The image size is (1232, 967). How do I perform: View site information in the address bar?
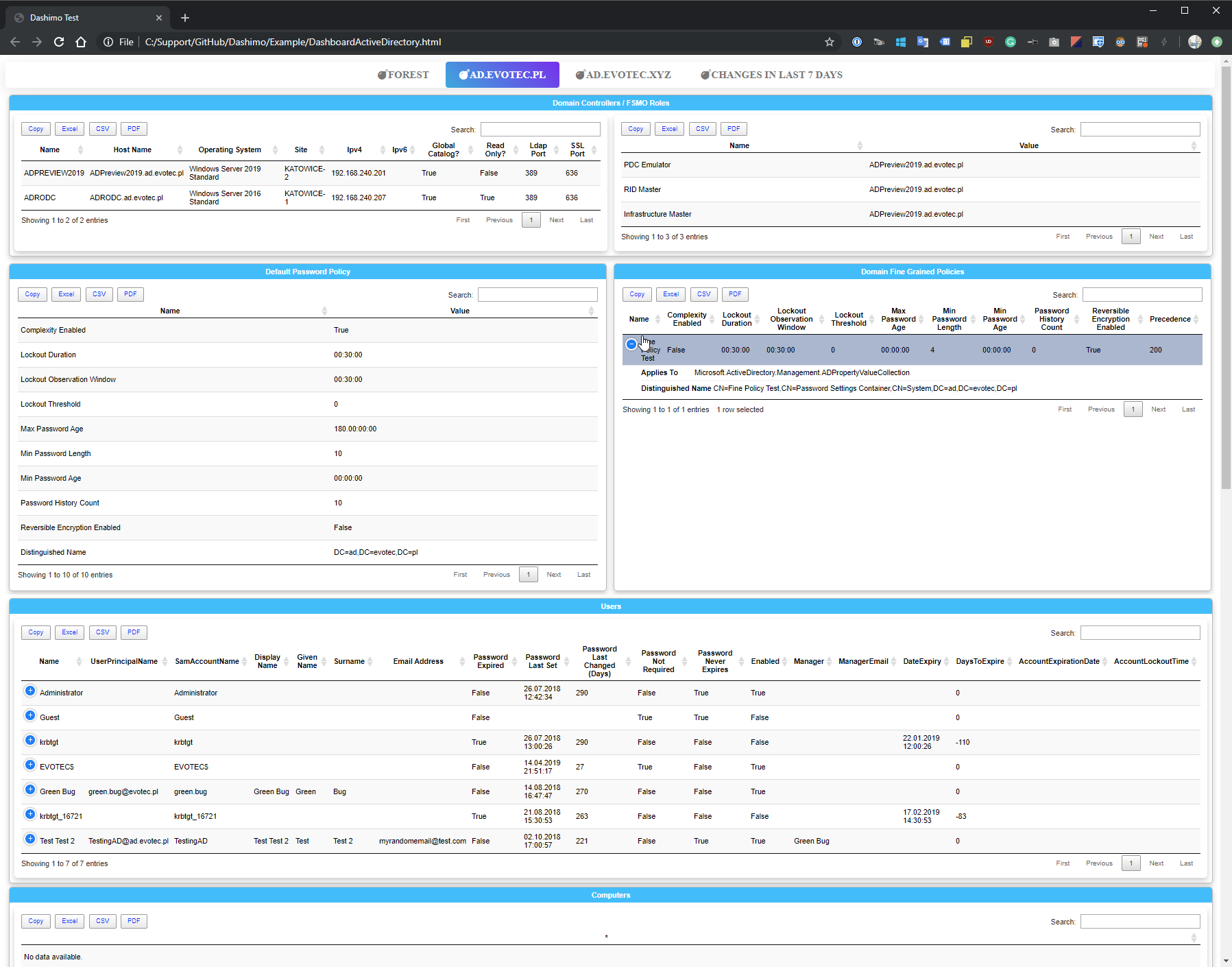(x=109, y=42)
